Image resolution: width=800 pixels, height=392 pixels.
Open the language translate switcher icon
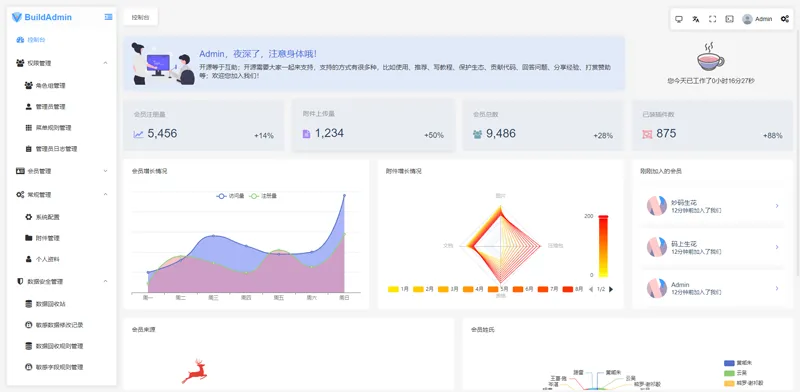click(695, 19)
